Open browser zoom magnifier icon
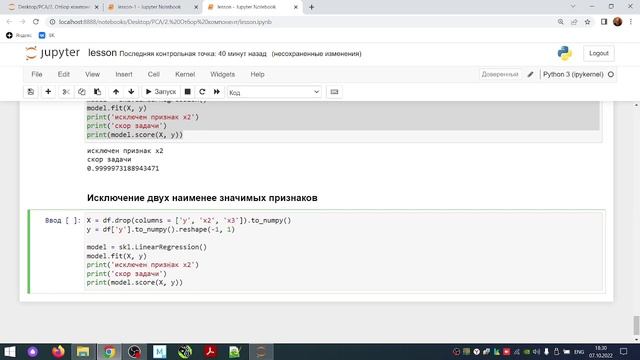The image size is (640, 360). (x=560, y=22)
